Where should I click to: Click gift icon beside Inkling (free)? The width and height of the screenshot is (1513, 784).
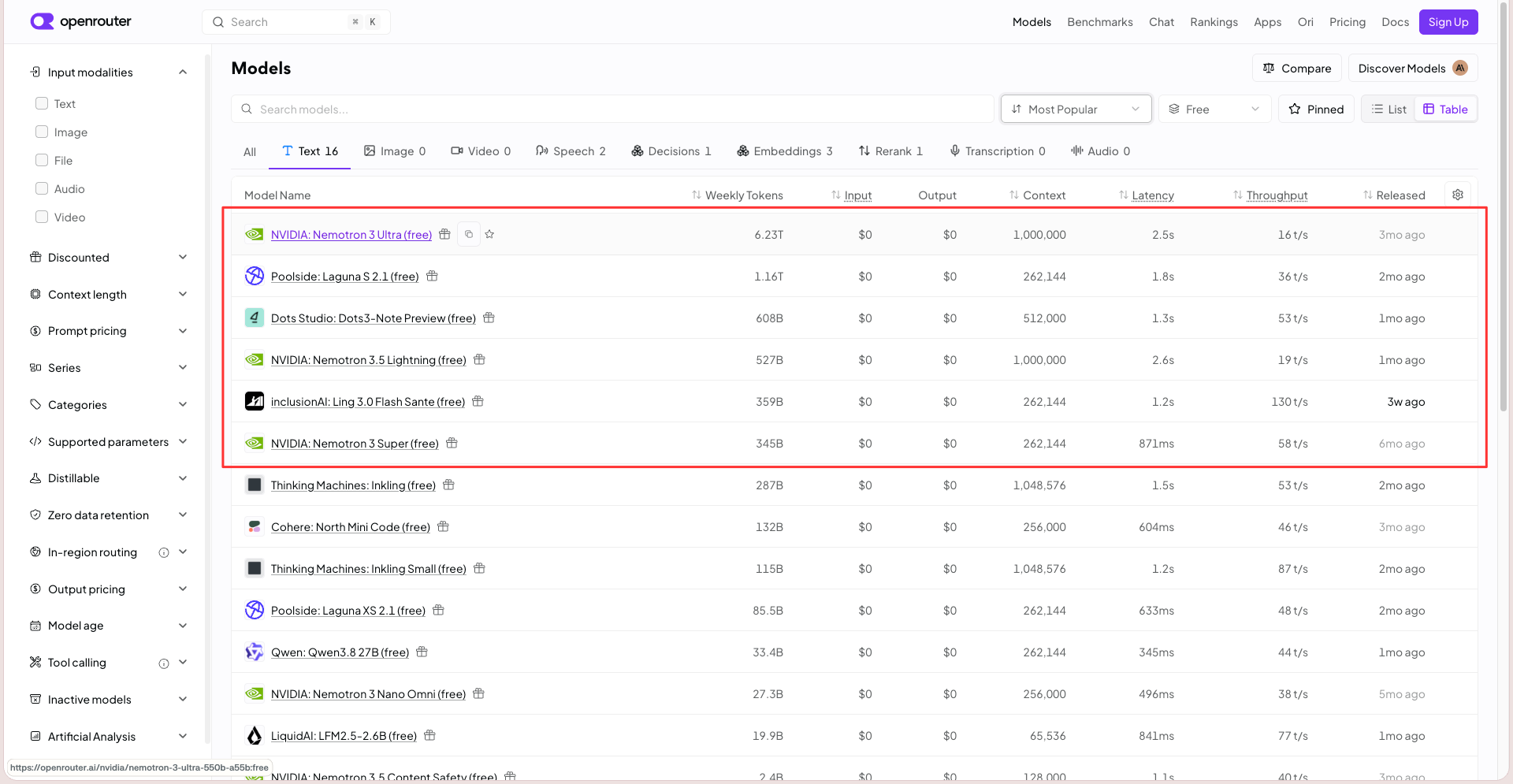448,485
